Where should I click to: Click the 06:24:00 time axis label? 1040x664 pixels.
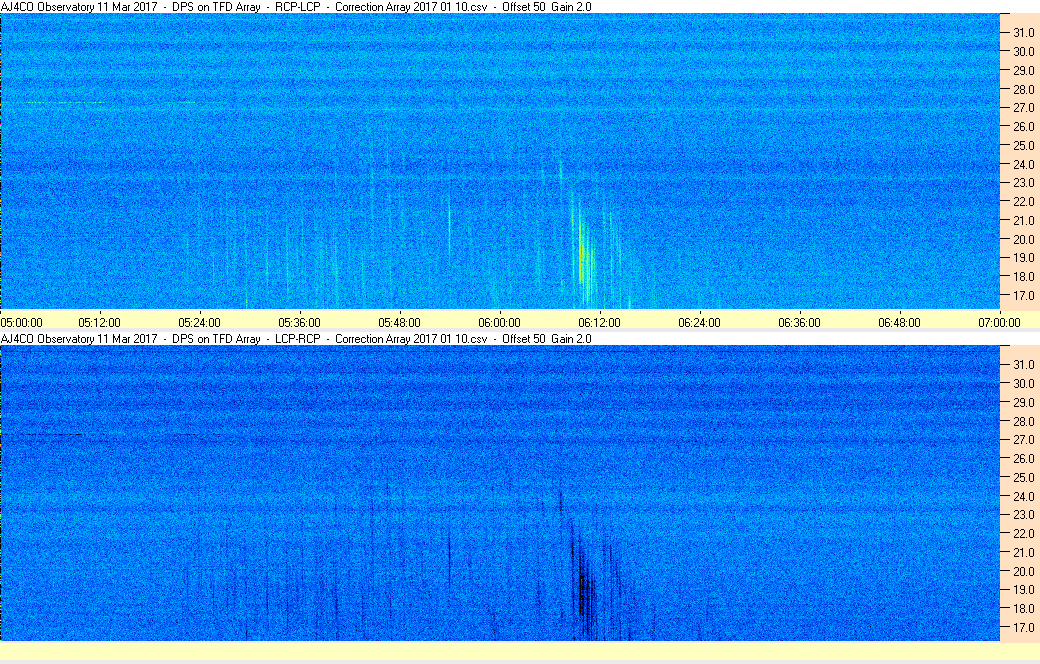(699, 322)
